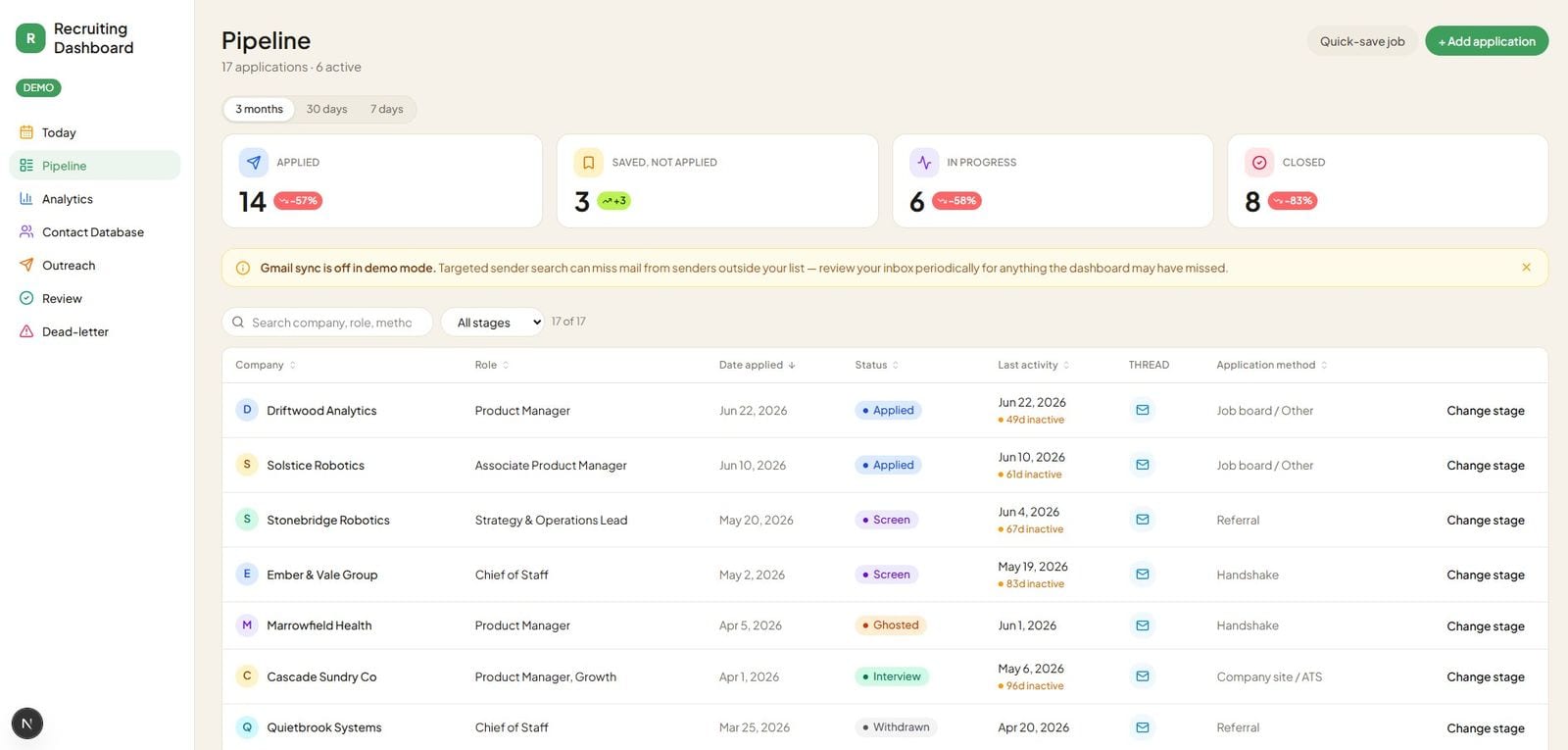Open the mail thread for Marrowfield Health

click(x=1143, y=625)
